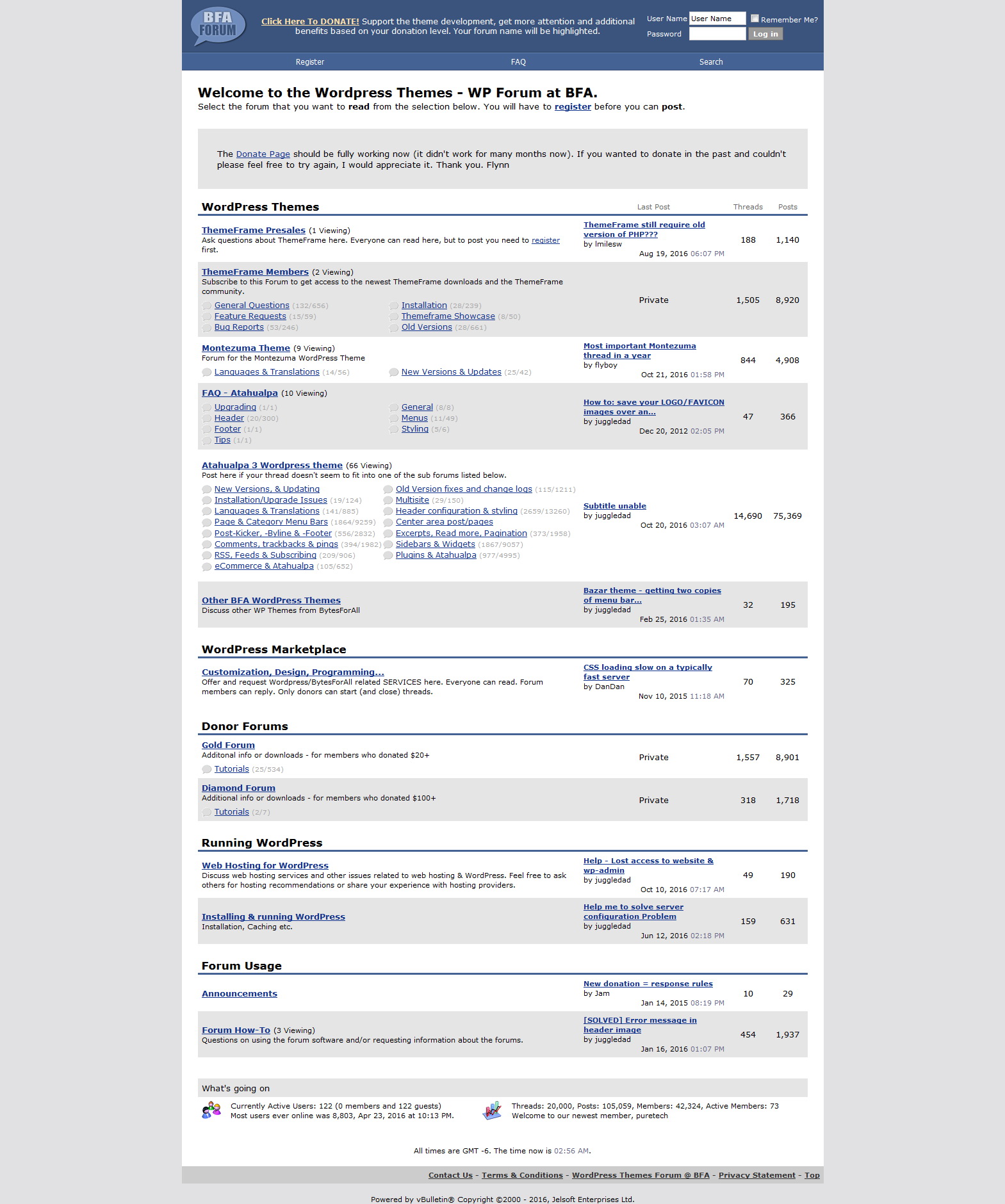Screen dimensions: 1005x1204
Task: Click the bubble icon beside Plugins & Atahualpa
Action: (388, 556)
